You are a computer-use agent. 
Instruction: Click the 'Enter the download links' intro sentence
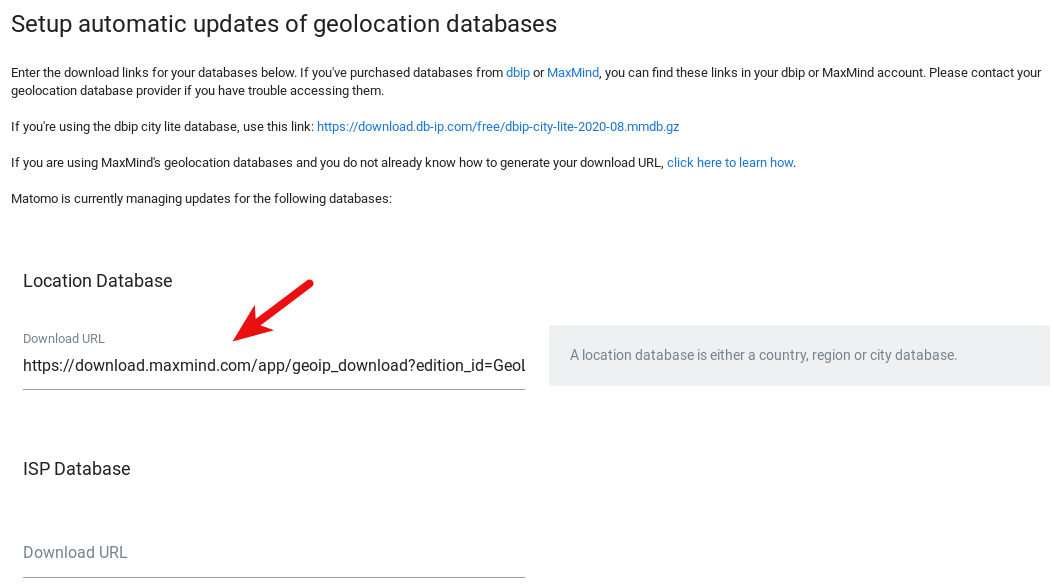tap(150, 73)
